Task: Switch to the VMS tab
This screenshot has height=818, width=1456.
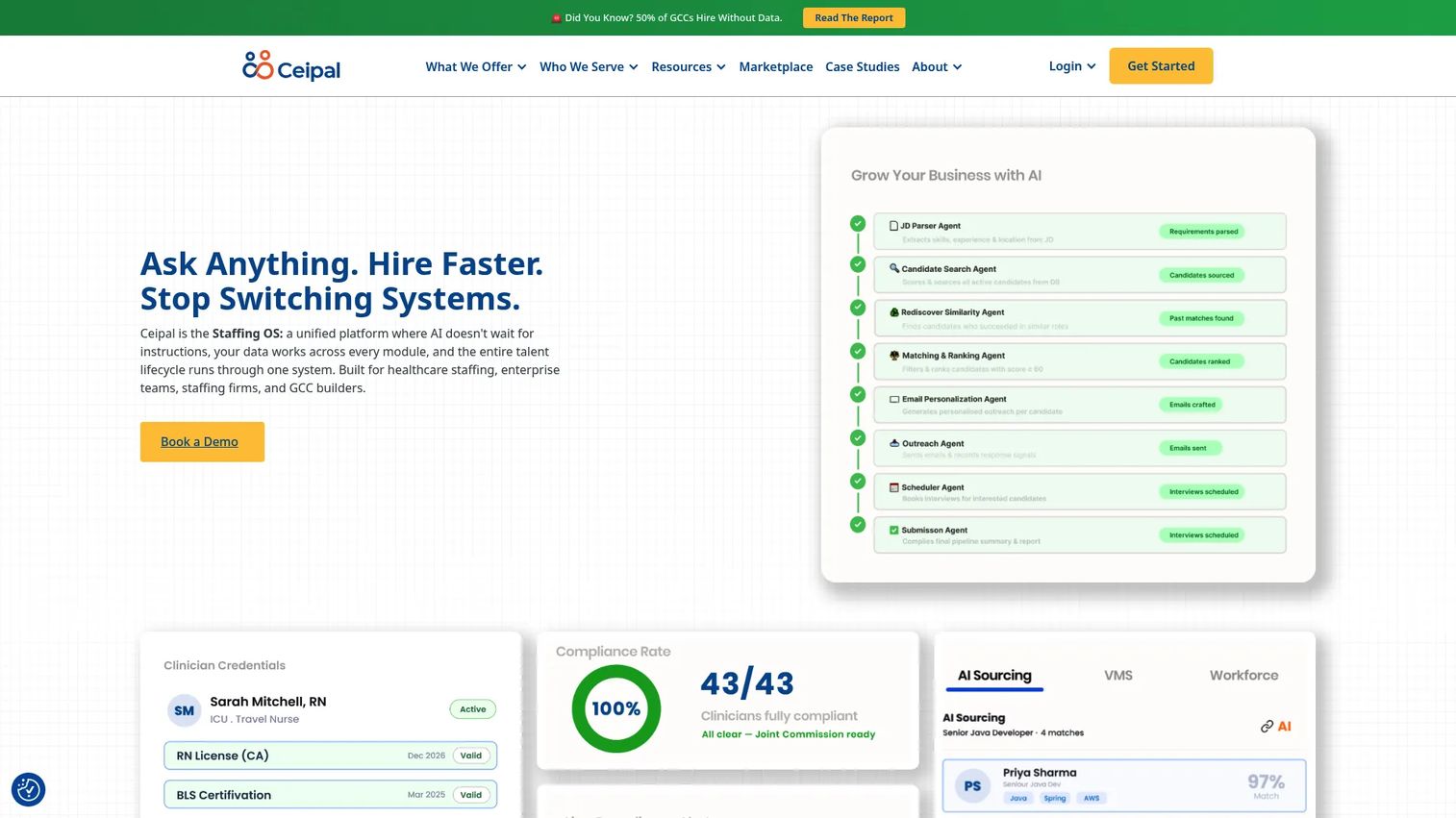Action: [1118, 676]
